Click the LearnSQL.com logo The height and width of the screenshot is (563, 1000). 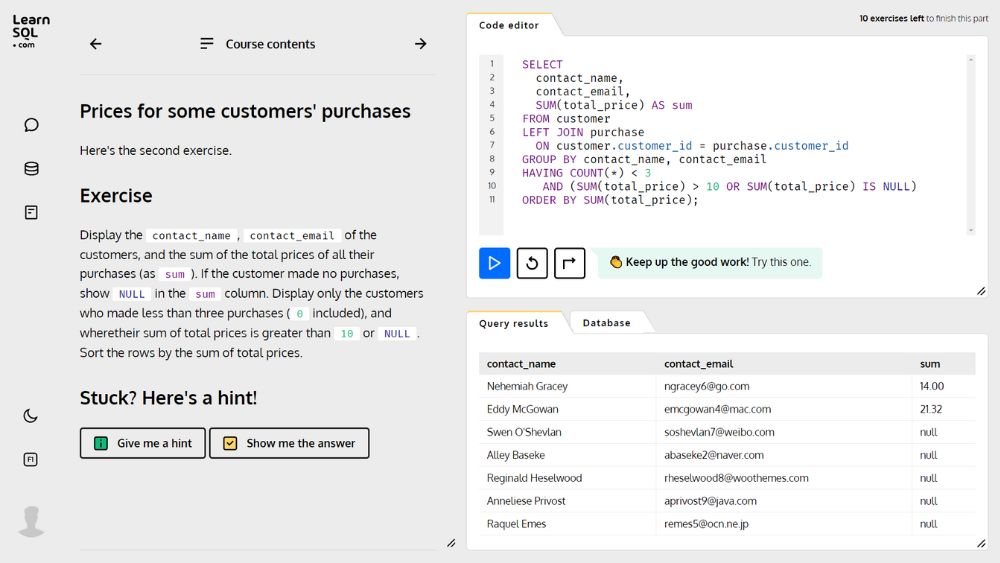pos(31,31)
